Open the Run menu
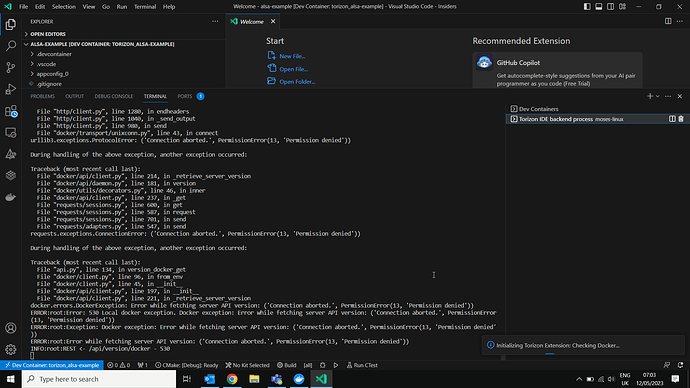 (x=122, y=7)
